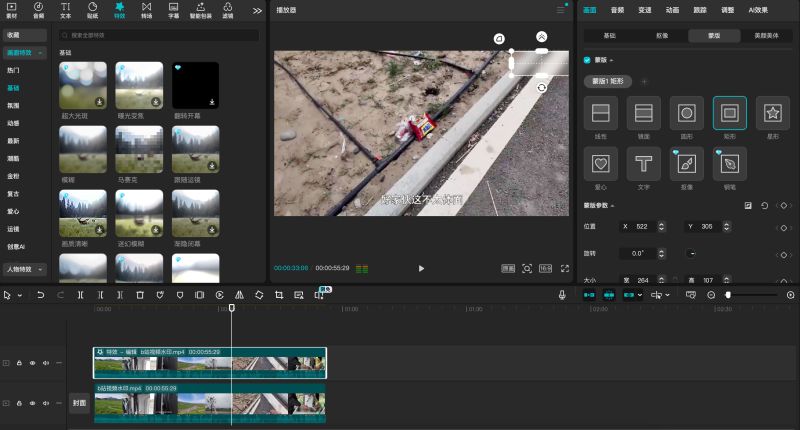Select the heart (爱心) mask shape
Screen dimensions: 800x430
coord(601,164)
